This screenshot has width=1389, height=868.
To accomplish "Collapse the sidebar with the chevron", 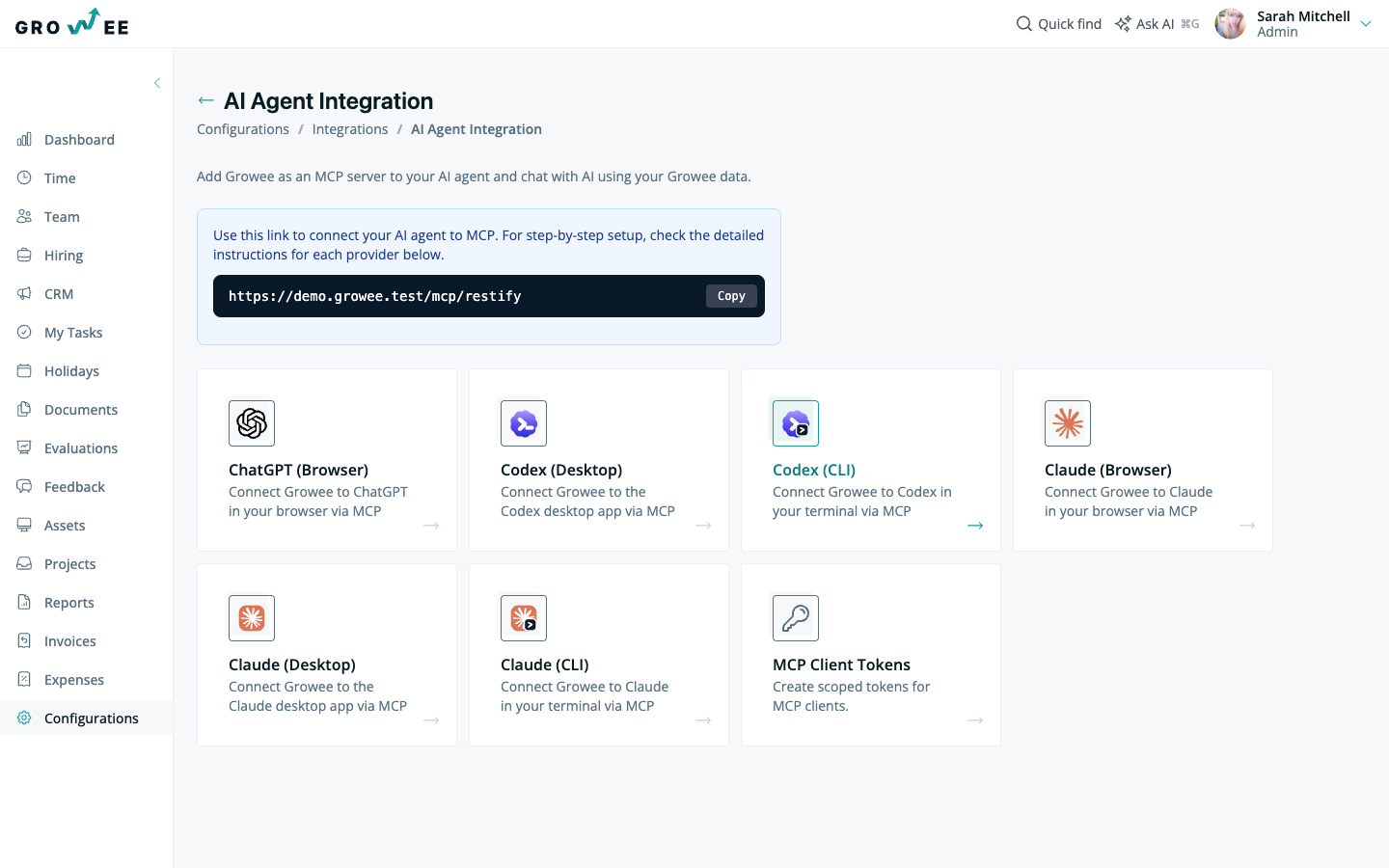I will [157, 83].
